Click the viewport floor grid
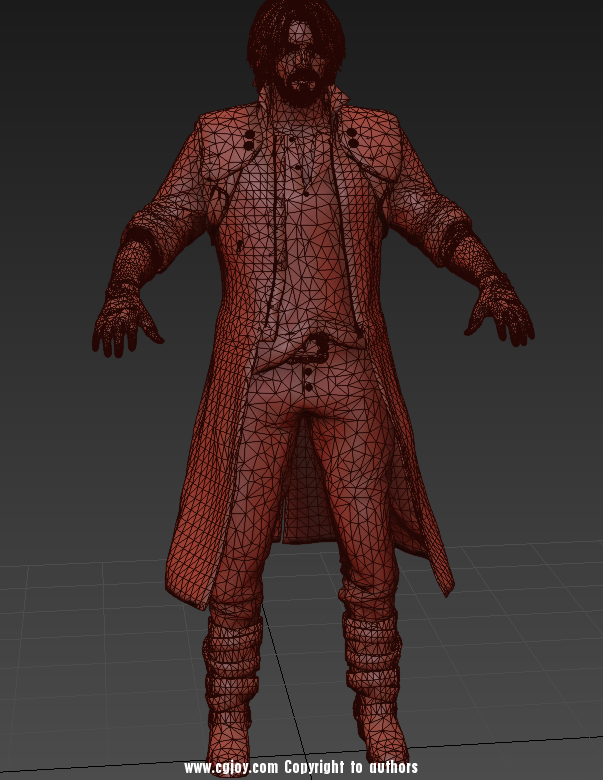The image size is (603, 780). (520, 620)
